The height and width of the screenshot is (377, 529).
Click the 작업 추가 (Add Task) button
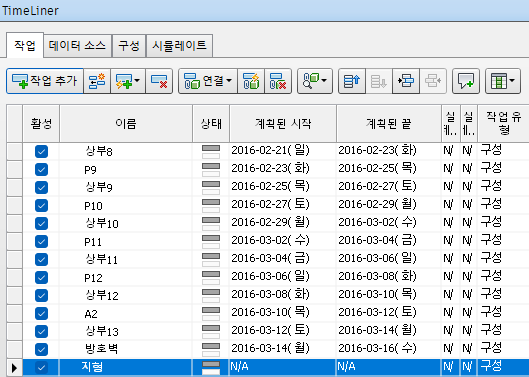pyautogui.click(x=45, y=81)
